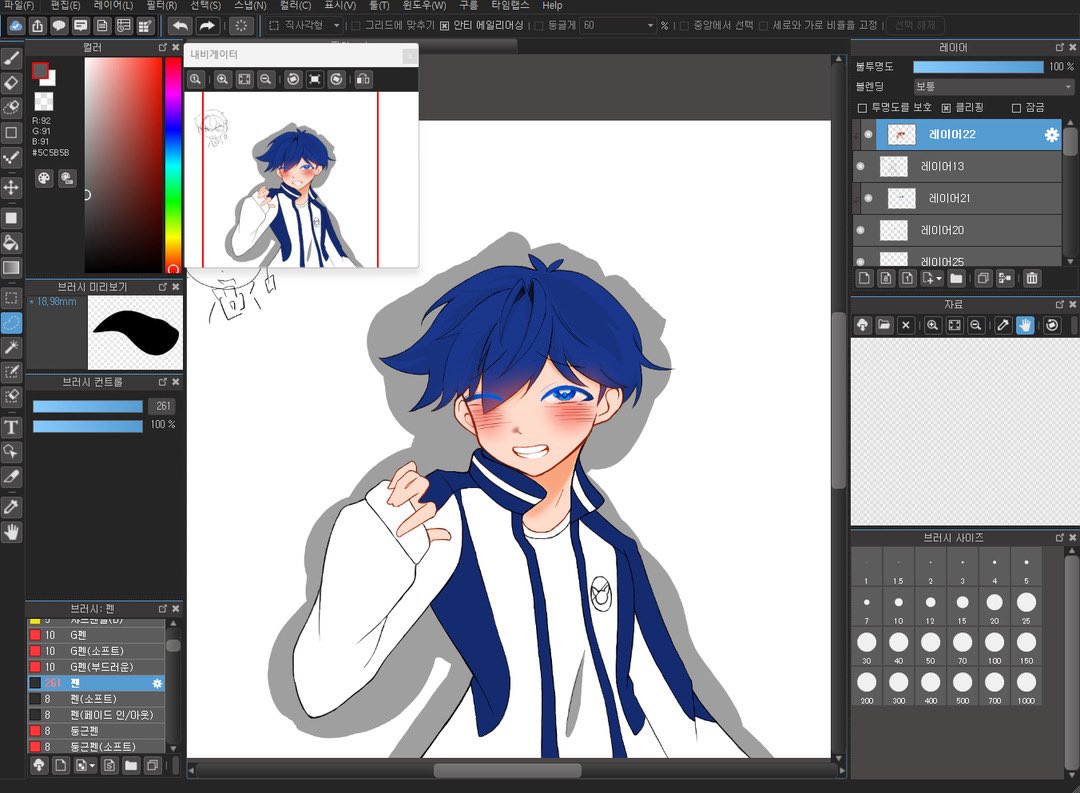Screen dimensions: 1080x793
Task: Open the 블렌딩 mode dropdown
Action: click(993, 87)
